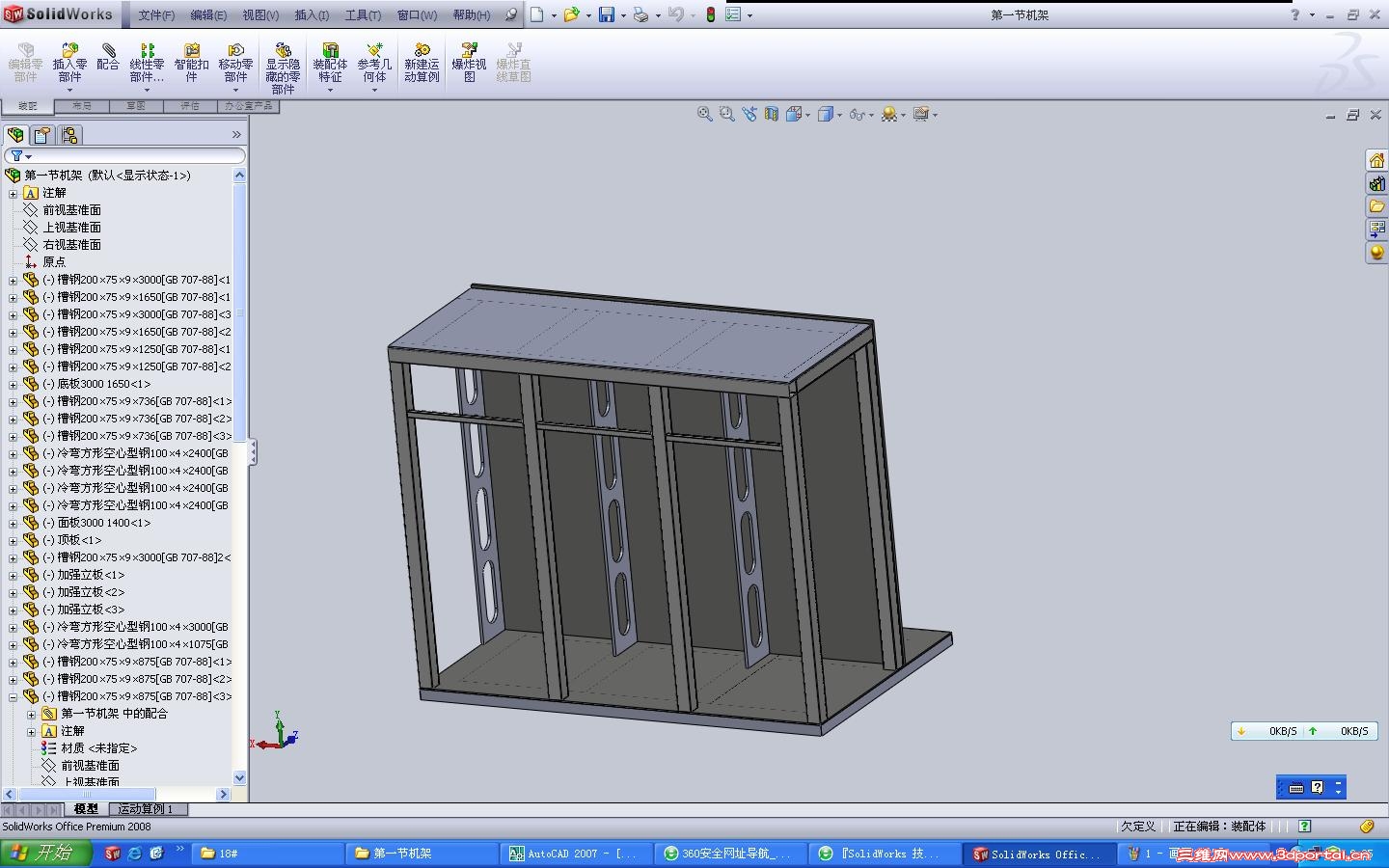The image size is (1389, 868).
Task: Click the tree panel vertical scrollbar down arrow
Action: 240,777
